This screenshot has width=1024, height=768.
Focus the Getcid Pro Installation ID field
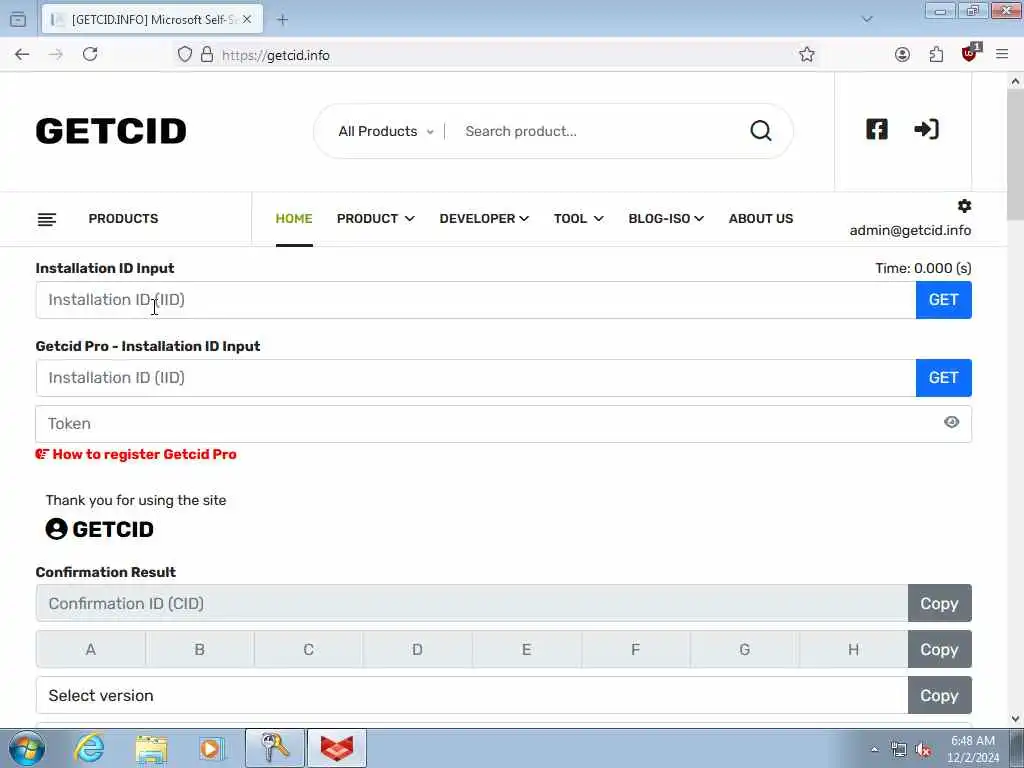point(476,377)
